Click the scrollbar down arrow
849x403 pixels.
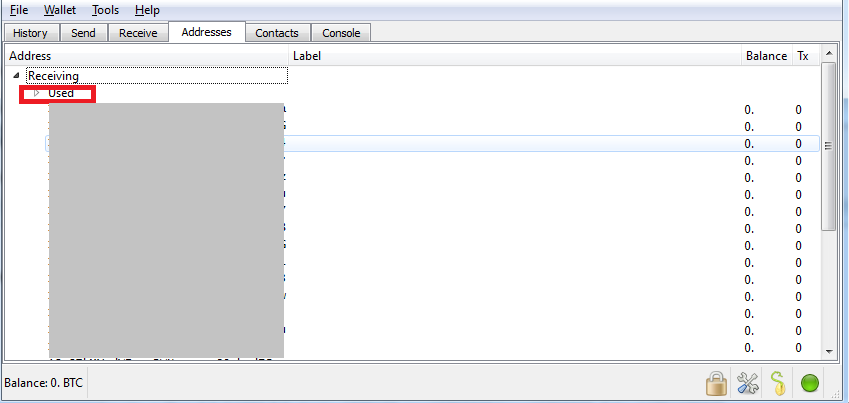pyautogui.click(x=828, y=352)
